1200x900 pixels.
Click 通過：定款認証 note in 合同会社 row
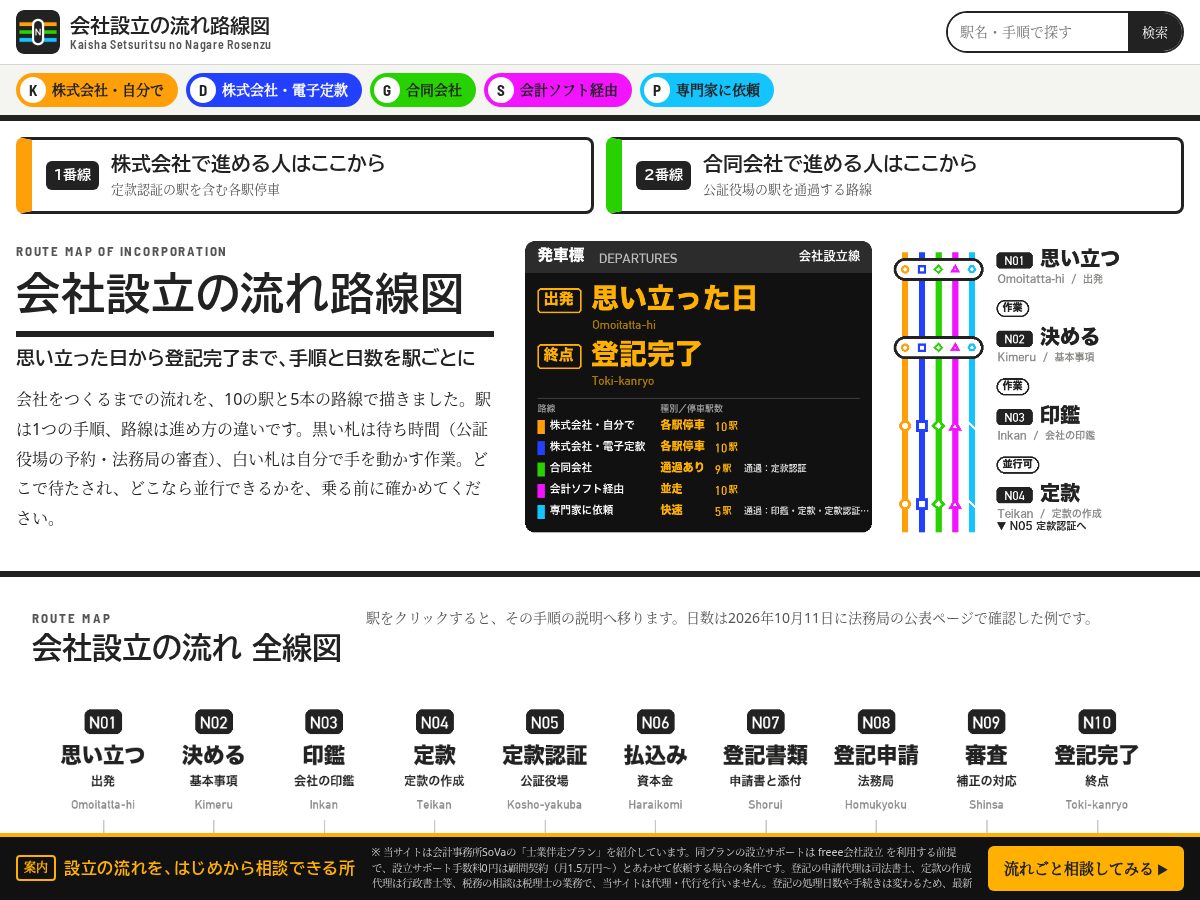tap(775, 469)
